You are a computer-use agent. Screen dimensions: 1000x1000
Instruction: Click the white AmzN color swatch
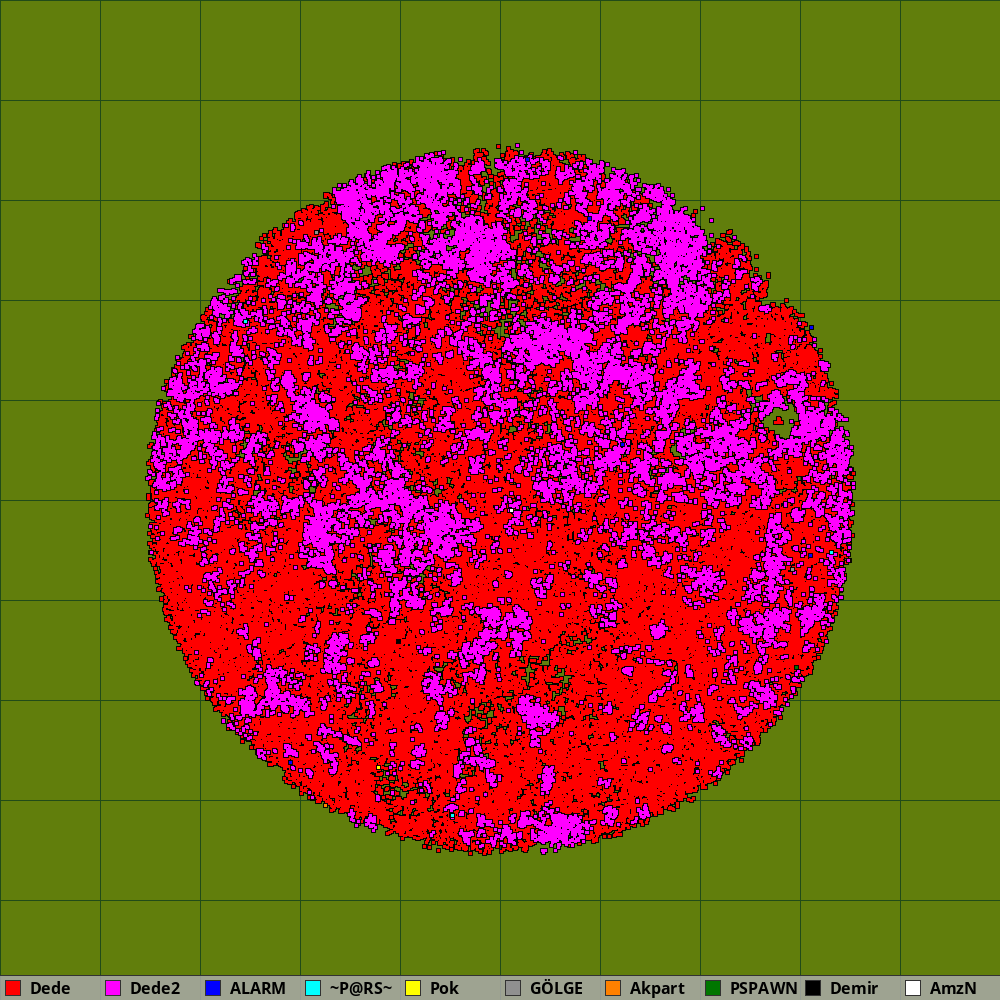913,988
